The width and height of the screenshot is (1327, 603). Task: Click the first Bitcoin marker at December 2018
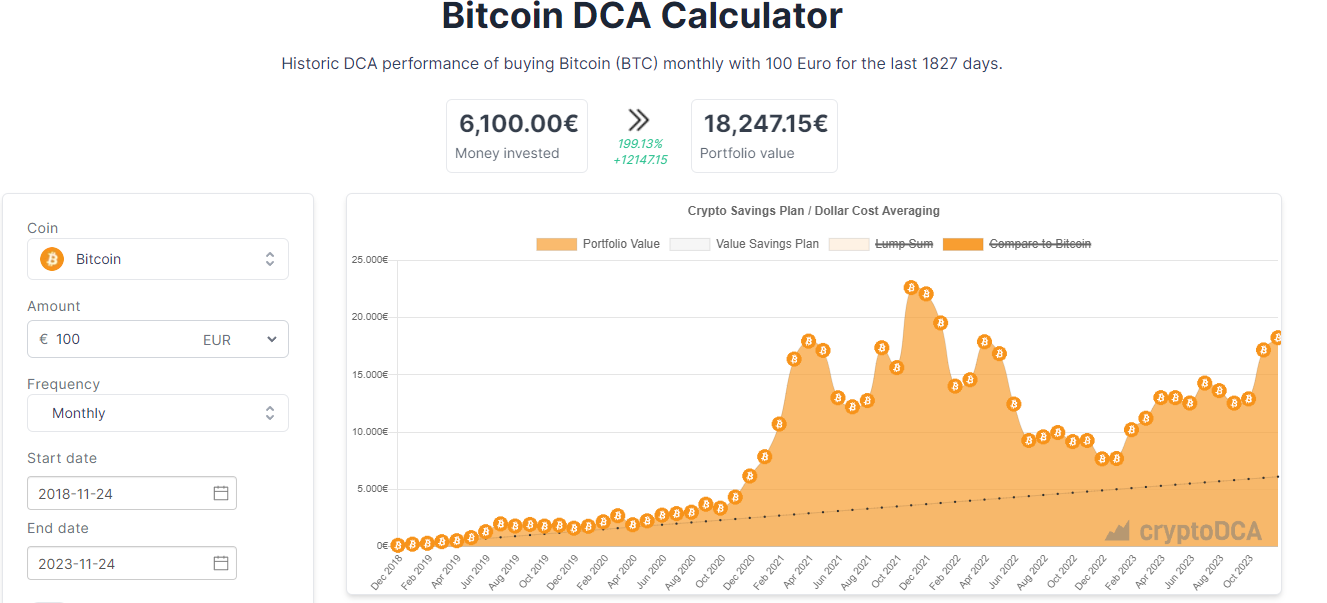coord(397,544)
